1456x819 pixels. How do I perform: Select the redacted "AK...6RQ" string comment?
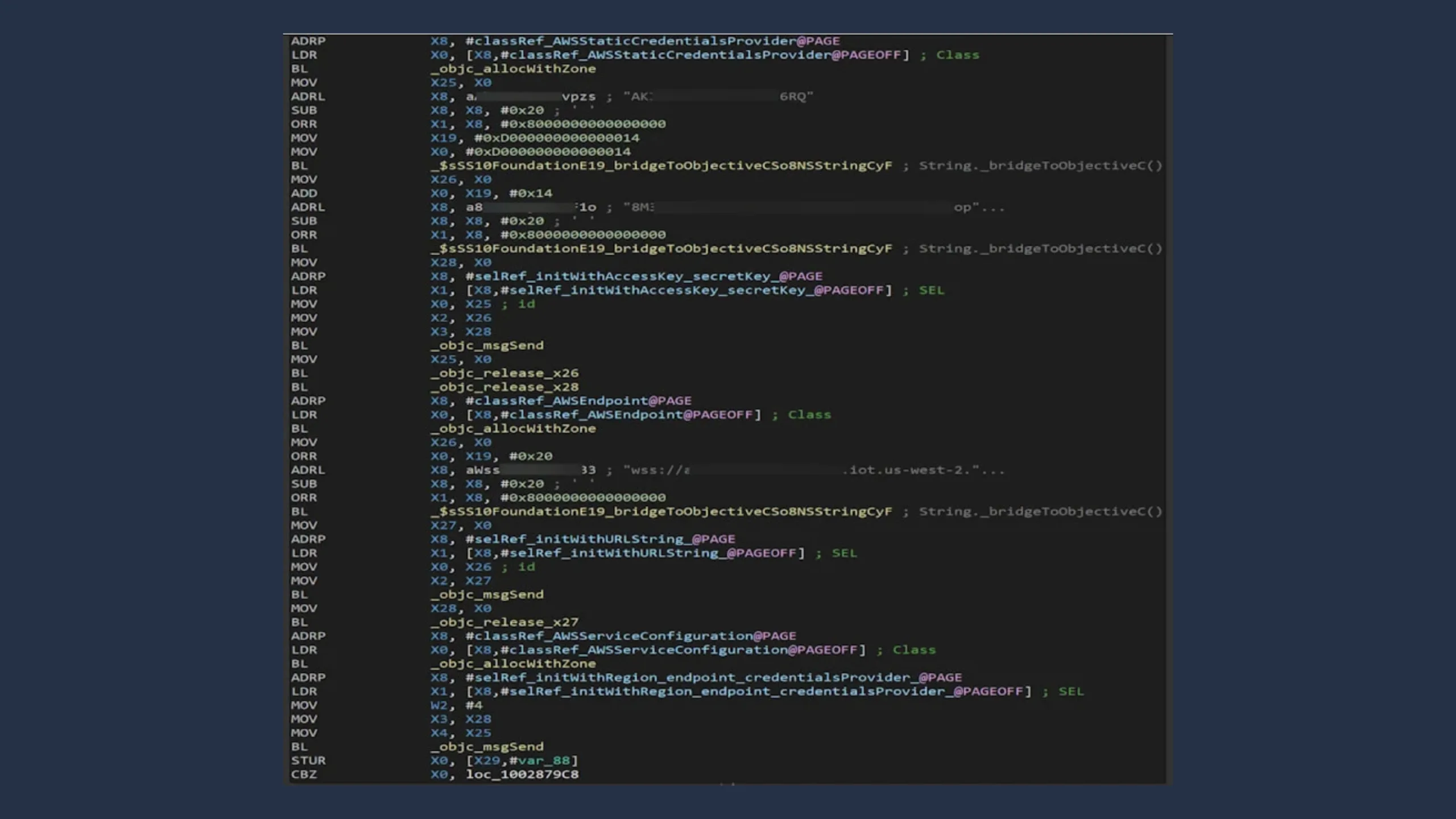tap(718, 97)
